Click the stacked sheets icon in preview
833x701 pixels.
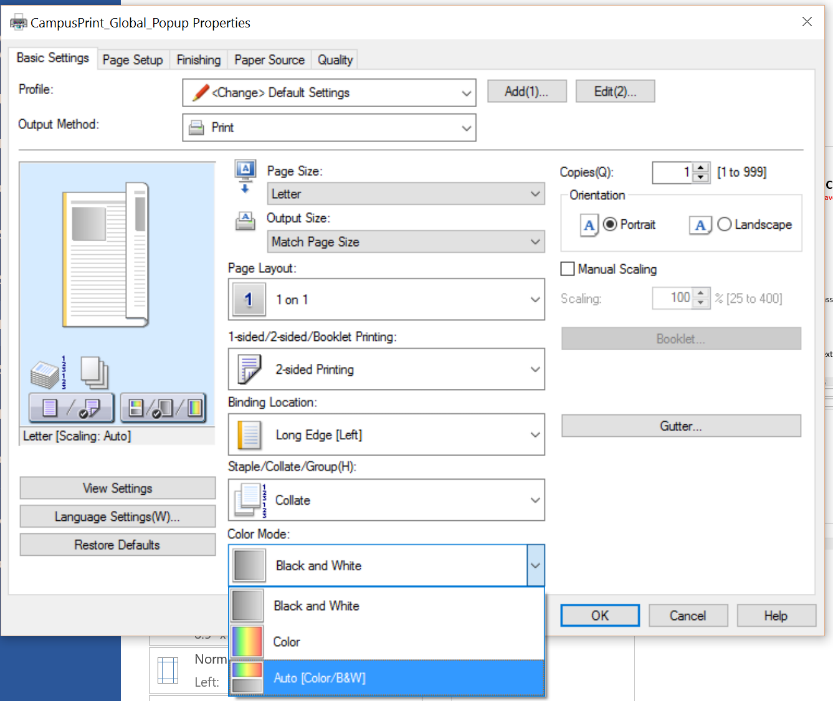click(95, 372)
